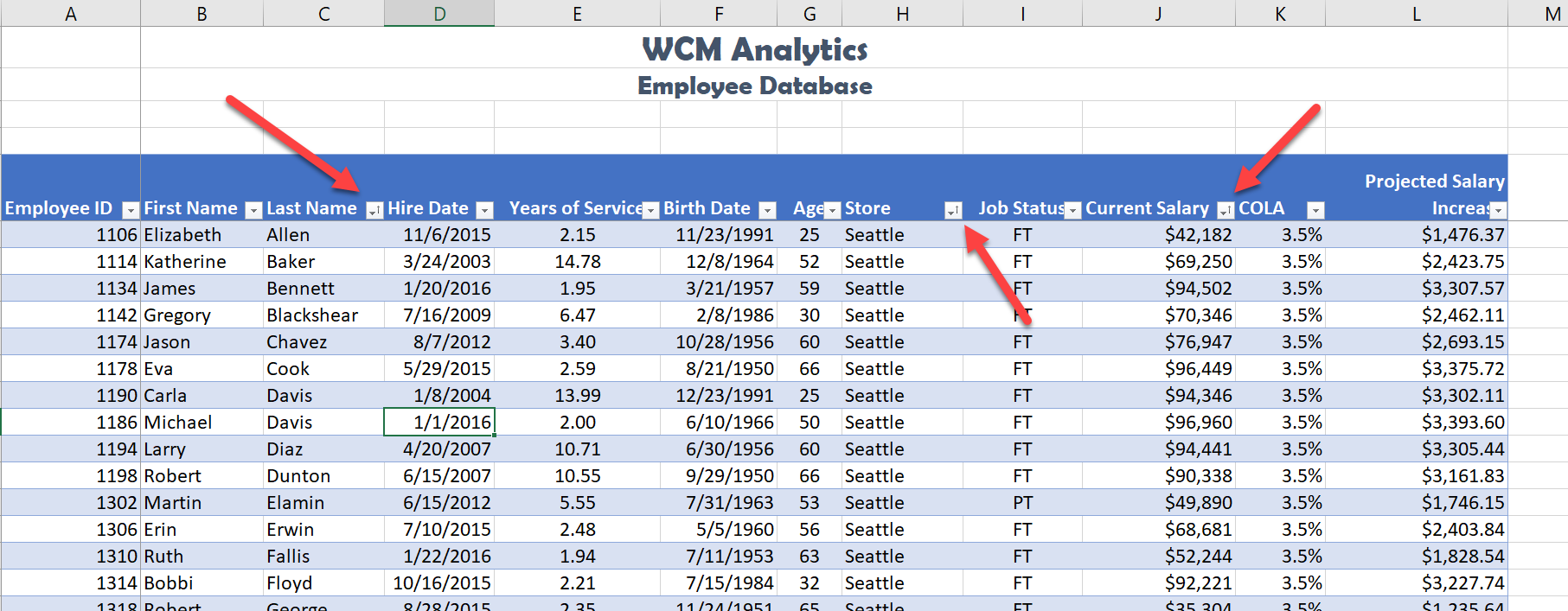Open the Employee ID filter dropdown

coord(131,210)
